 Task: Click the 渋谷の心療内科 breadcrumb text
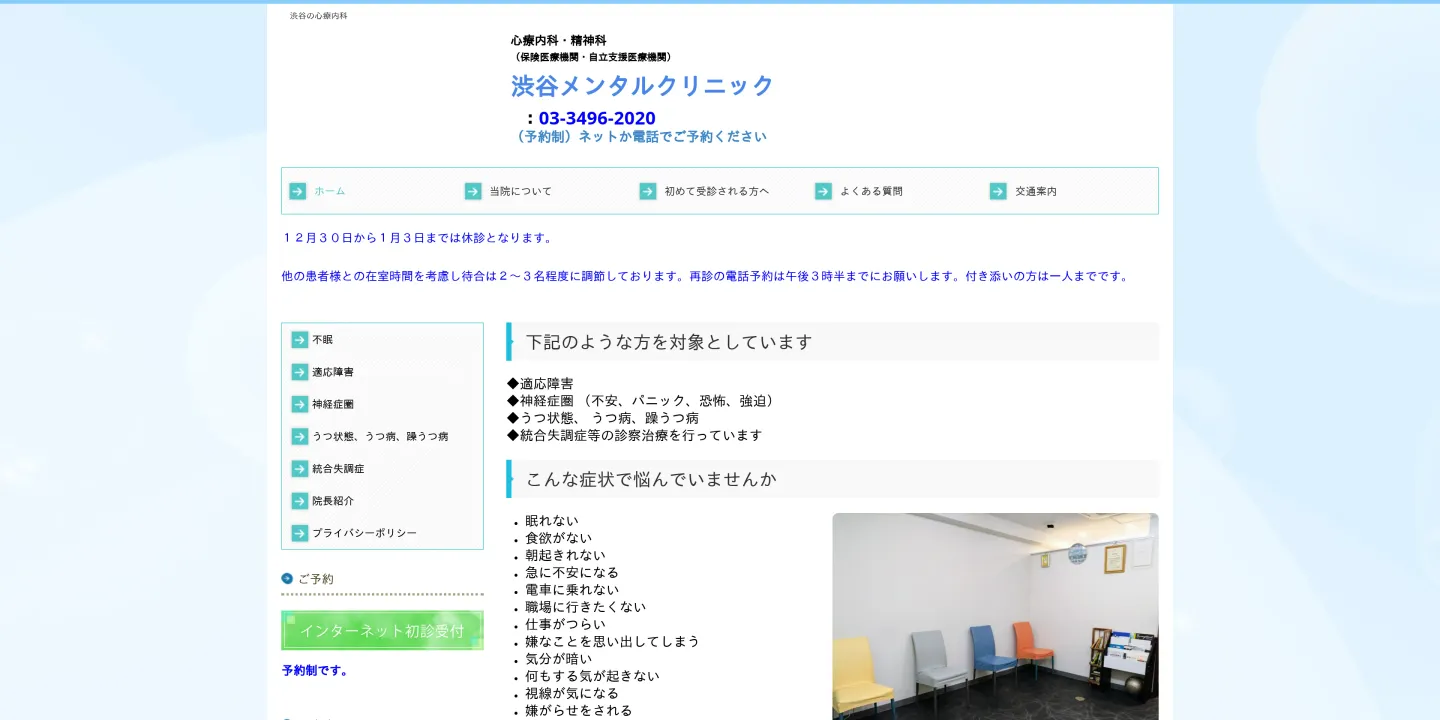[317, 16]
